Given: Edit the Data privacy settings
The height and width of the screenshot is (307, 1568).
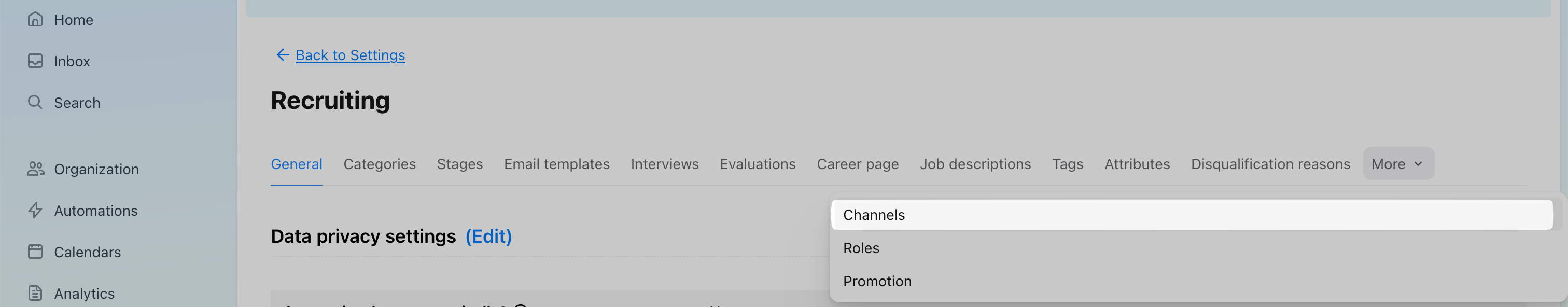Looking at the screenshot, I should click(488, 236).
